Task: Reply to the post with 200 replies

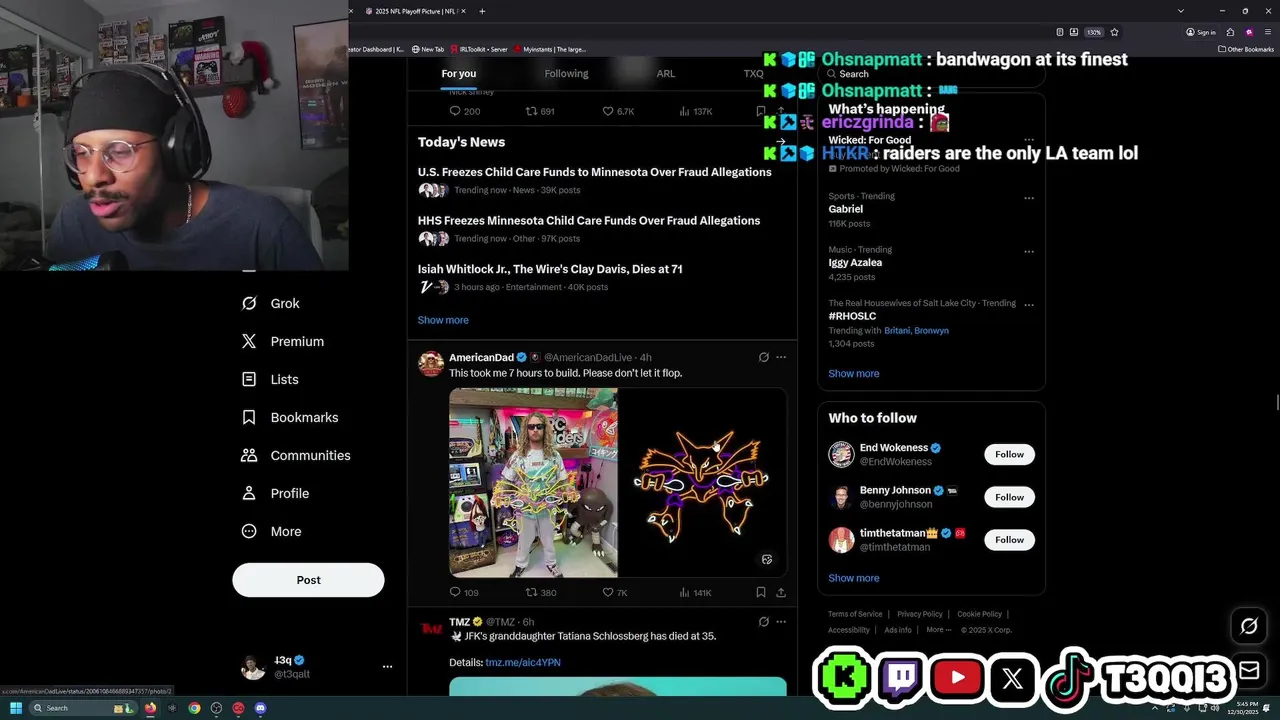Action: tap(465, 111)
